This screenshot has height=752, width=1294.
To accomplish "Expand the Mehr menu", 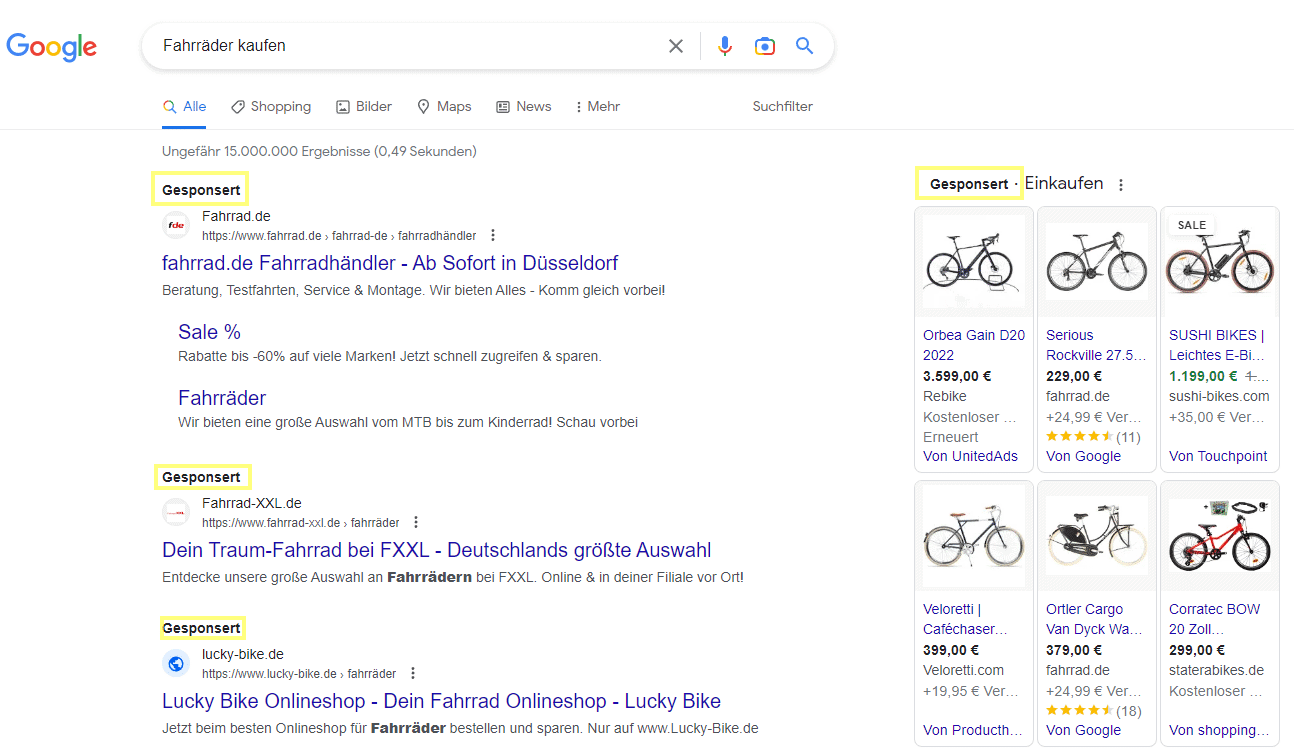I will [598, 107].
